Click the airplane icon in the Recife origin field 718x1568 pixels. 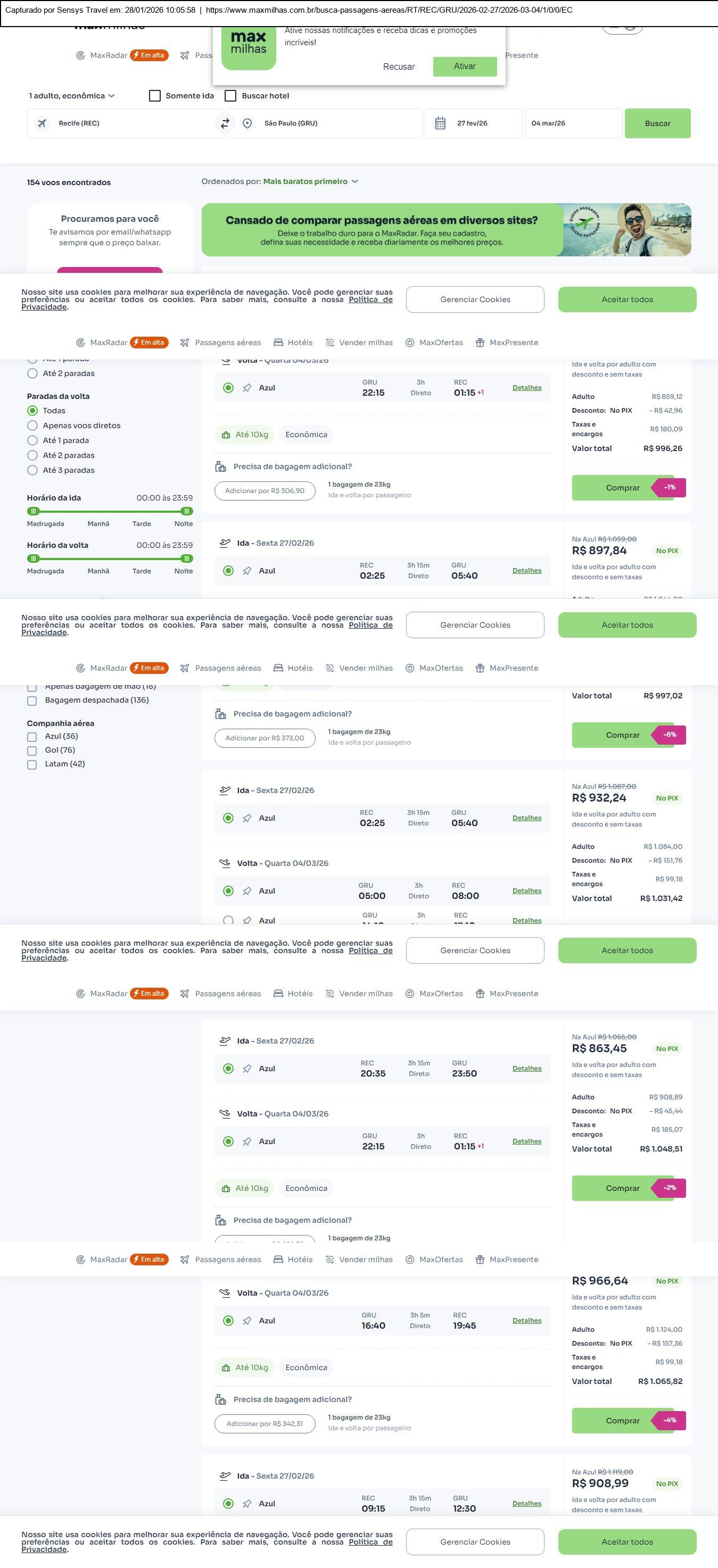[x=42, y=123]
